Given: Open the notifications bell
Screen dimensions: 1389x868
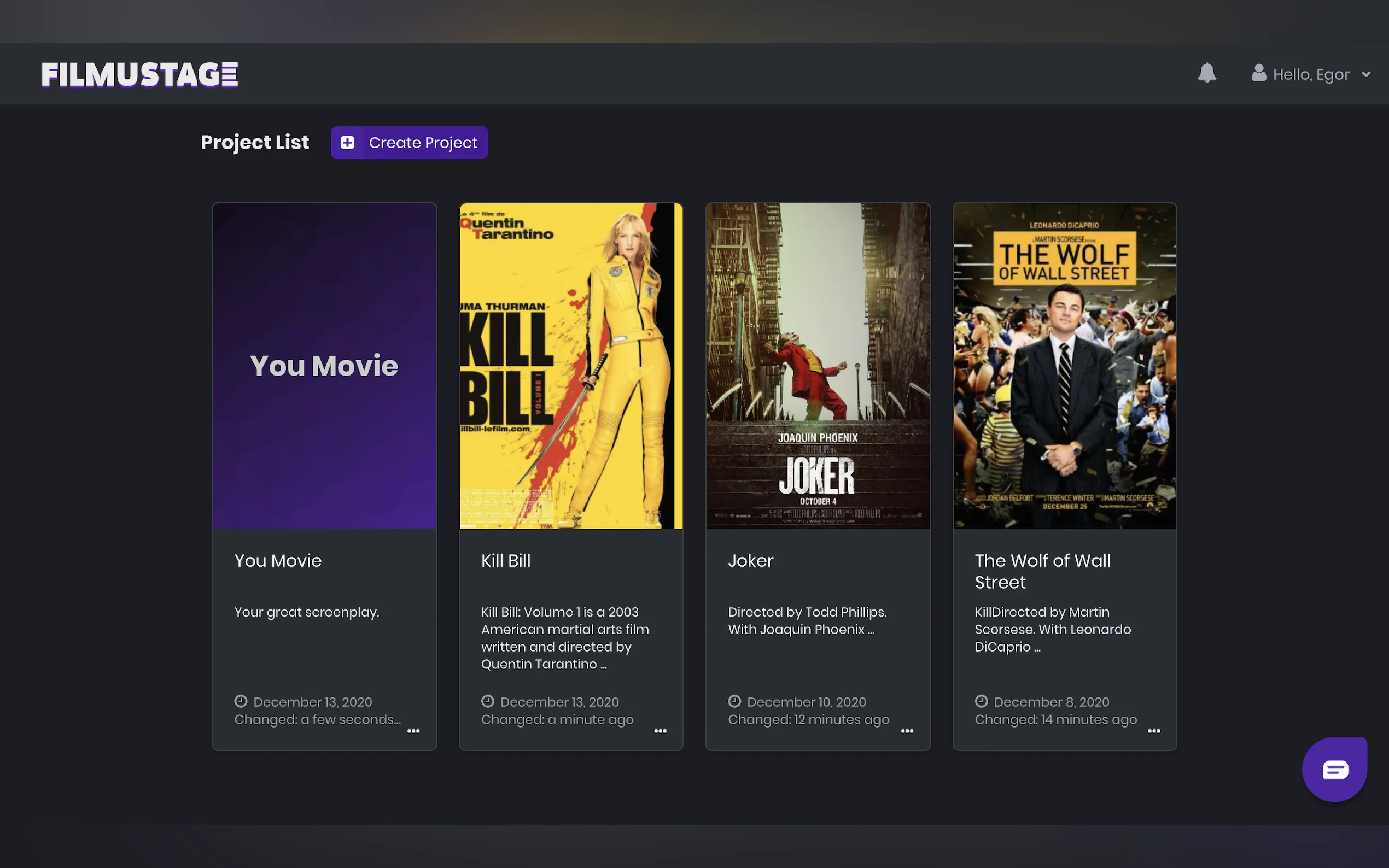Looking at the screenshot, I should pos(1207,73).
